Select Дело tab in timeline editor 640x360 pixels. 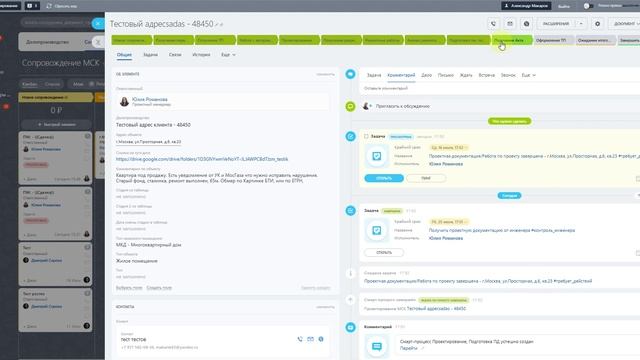tap(427, 75)
